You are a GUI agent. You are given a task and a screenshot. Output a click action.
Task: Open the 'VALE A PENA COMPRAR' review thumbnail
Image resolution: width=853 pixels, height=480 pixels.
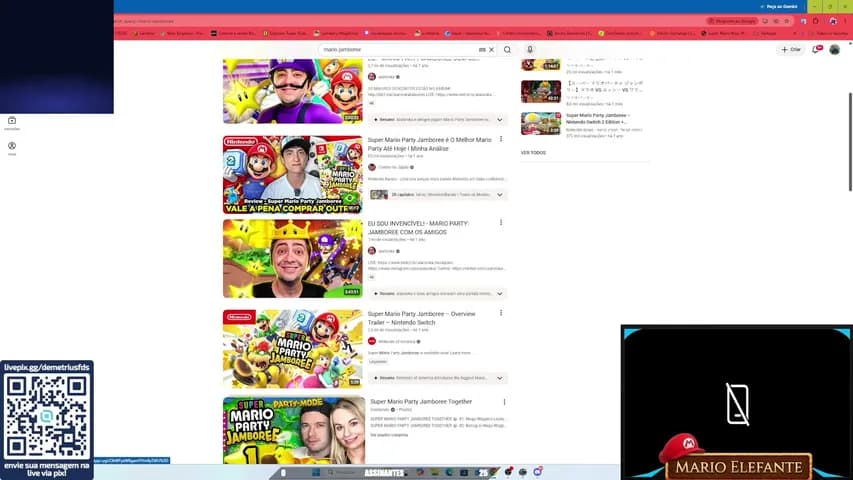tap(293, 175)
